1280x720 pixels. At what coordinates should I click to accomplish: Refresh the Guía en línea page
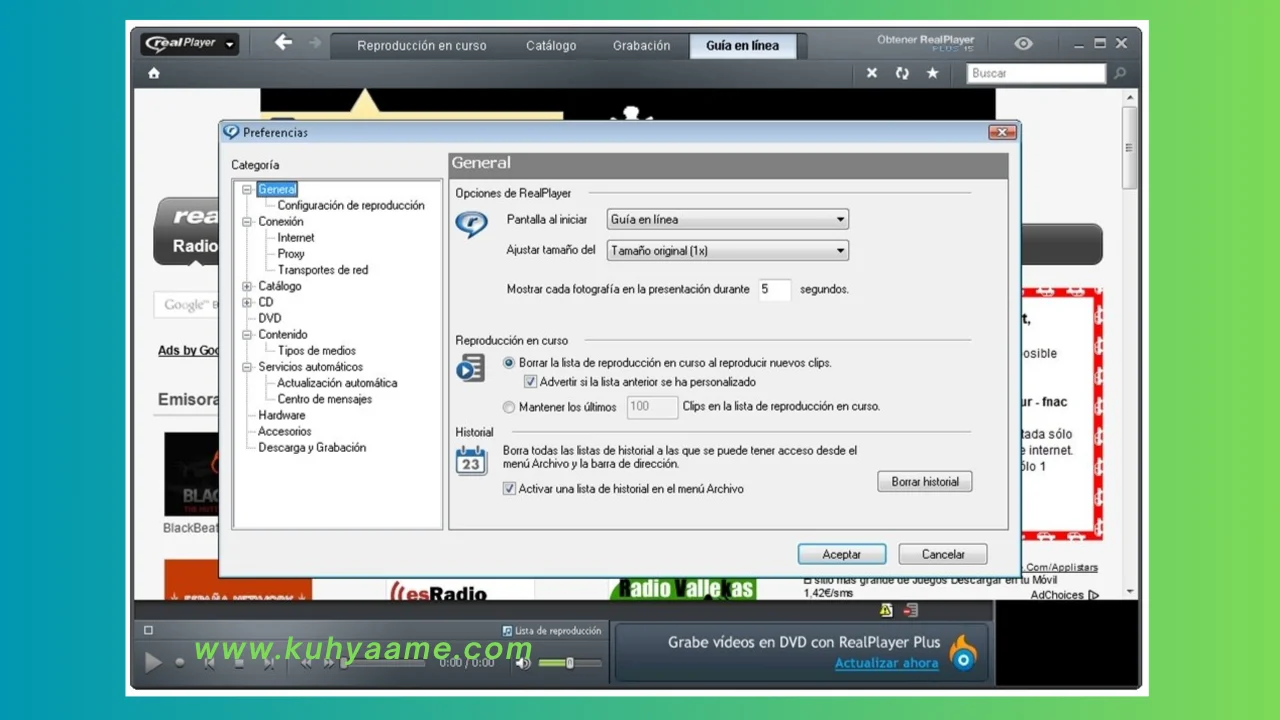pyautogui.click(x=902, y=73)
